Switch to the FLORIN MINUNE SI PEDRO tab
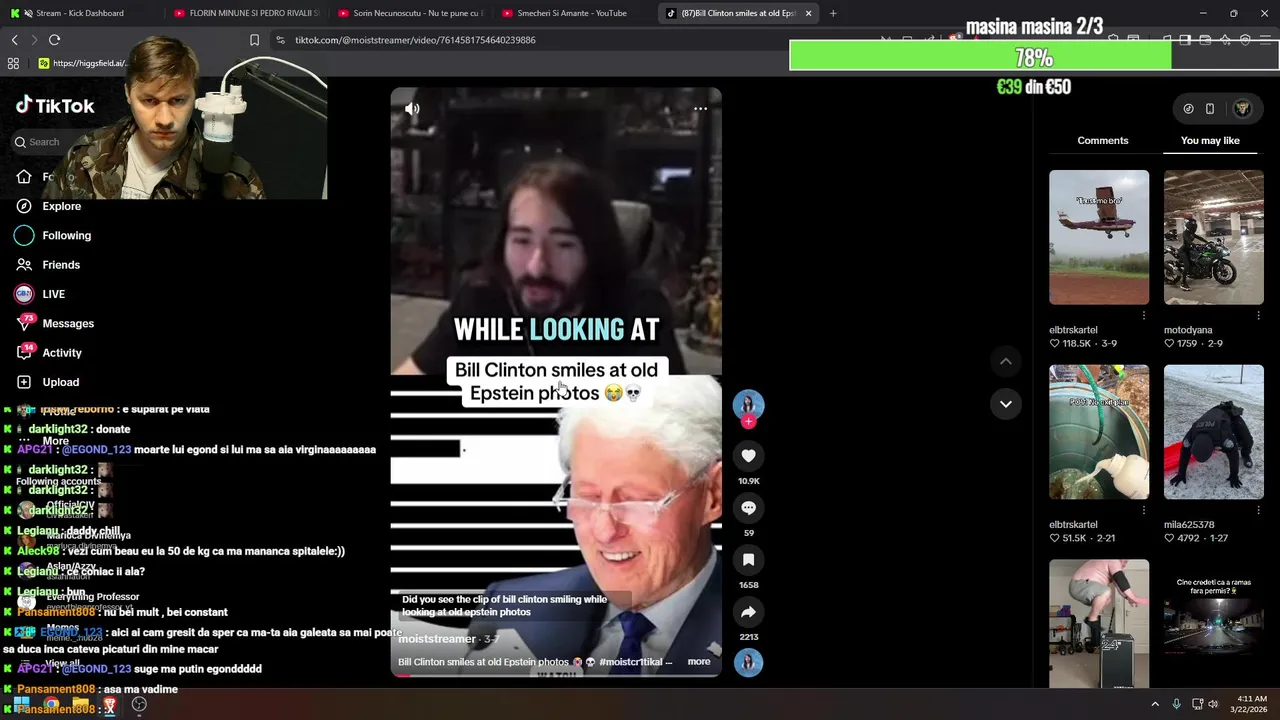Viewport: 1280px width, 720px height. point(245,13)
